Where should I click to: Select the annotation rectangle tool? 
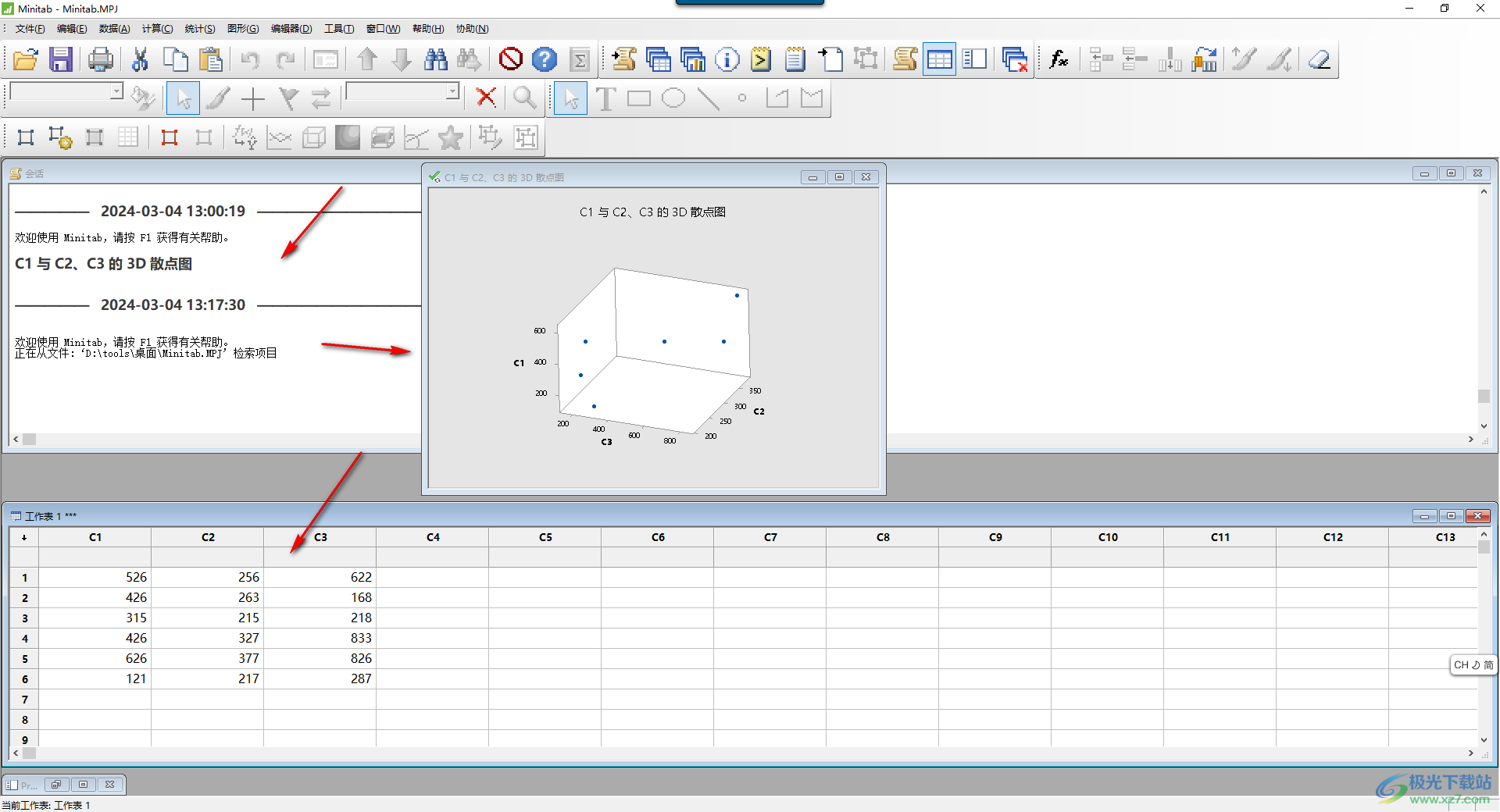click(x=639, y=98)
